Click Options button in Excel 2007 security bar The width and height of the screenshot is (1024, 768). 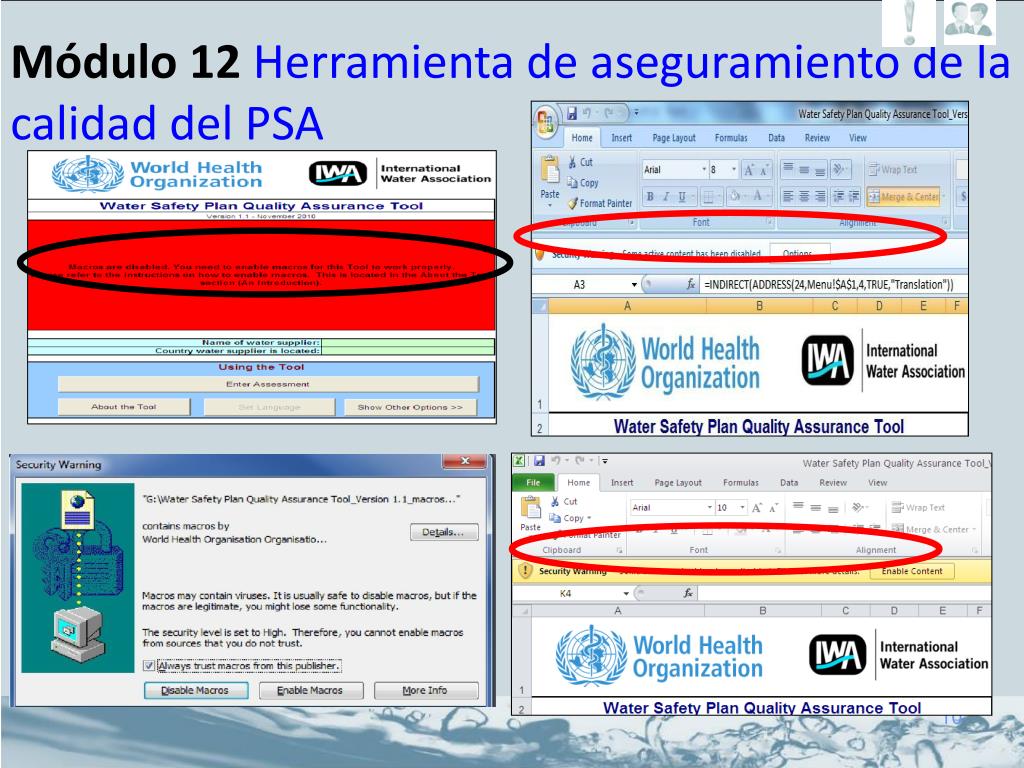(x=800, y=252)
